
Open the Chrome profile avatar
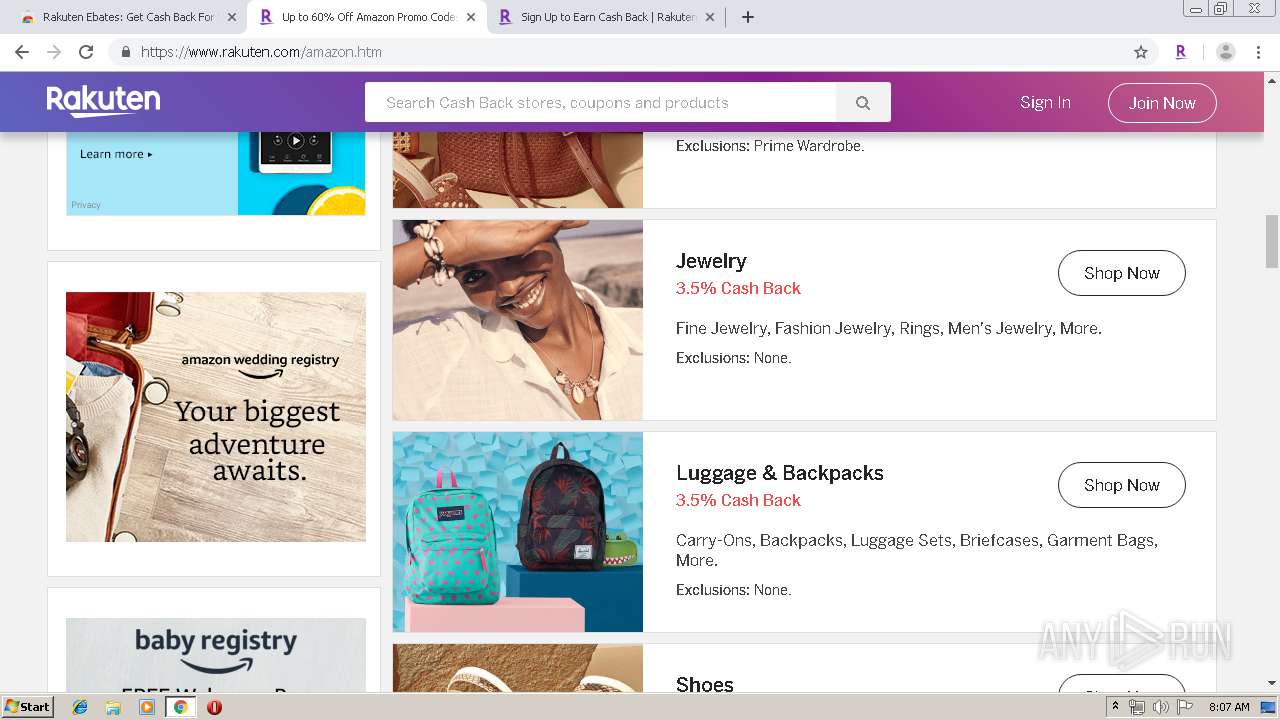(x=1226, y=52)
